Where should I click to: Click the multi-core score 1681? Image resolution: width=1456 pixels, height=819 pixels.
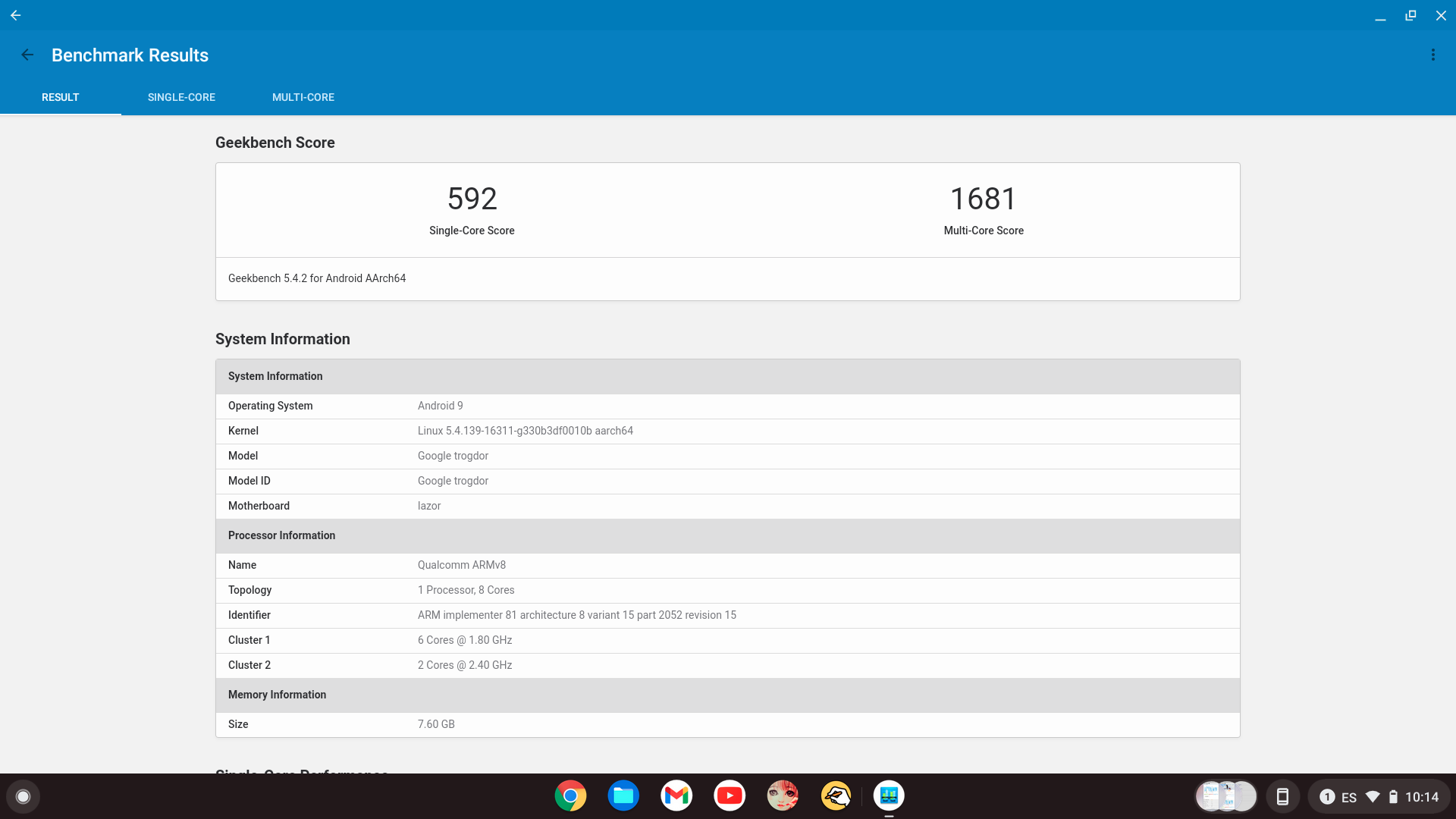click(984, 199)
